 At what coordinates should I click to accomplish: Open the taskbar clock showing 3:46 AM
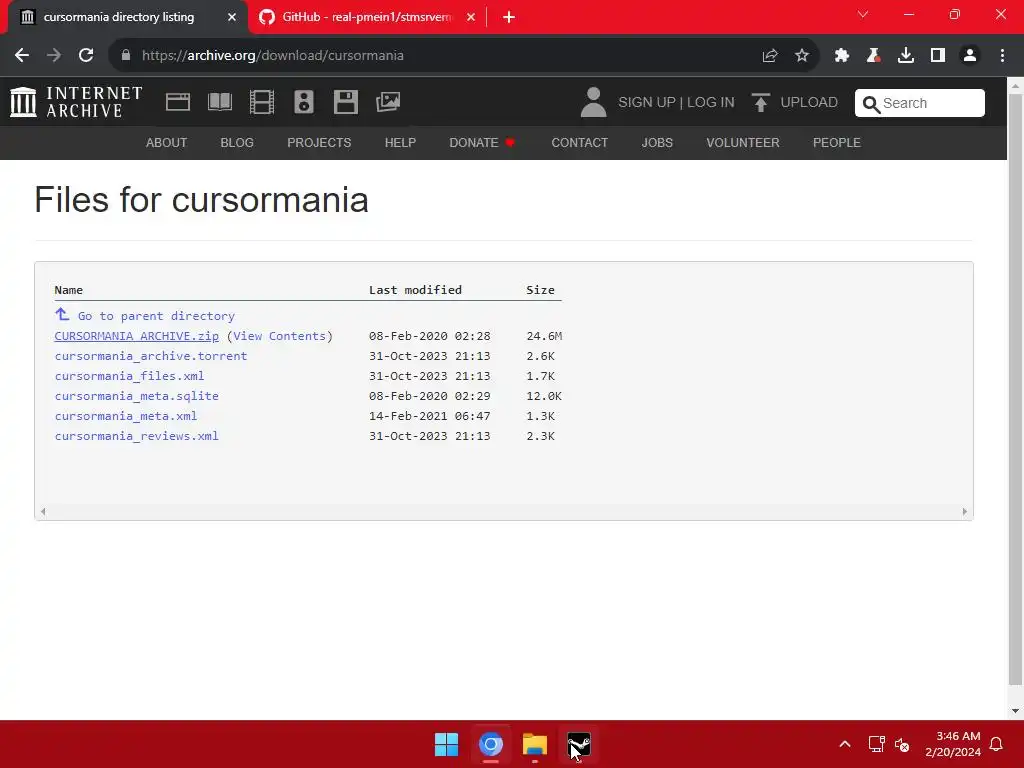(953, 744)
